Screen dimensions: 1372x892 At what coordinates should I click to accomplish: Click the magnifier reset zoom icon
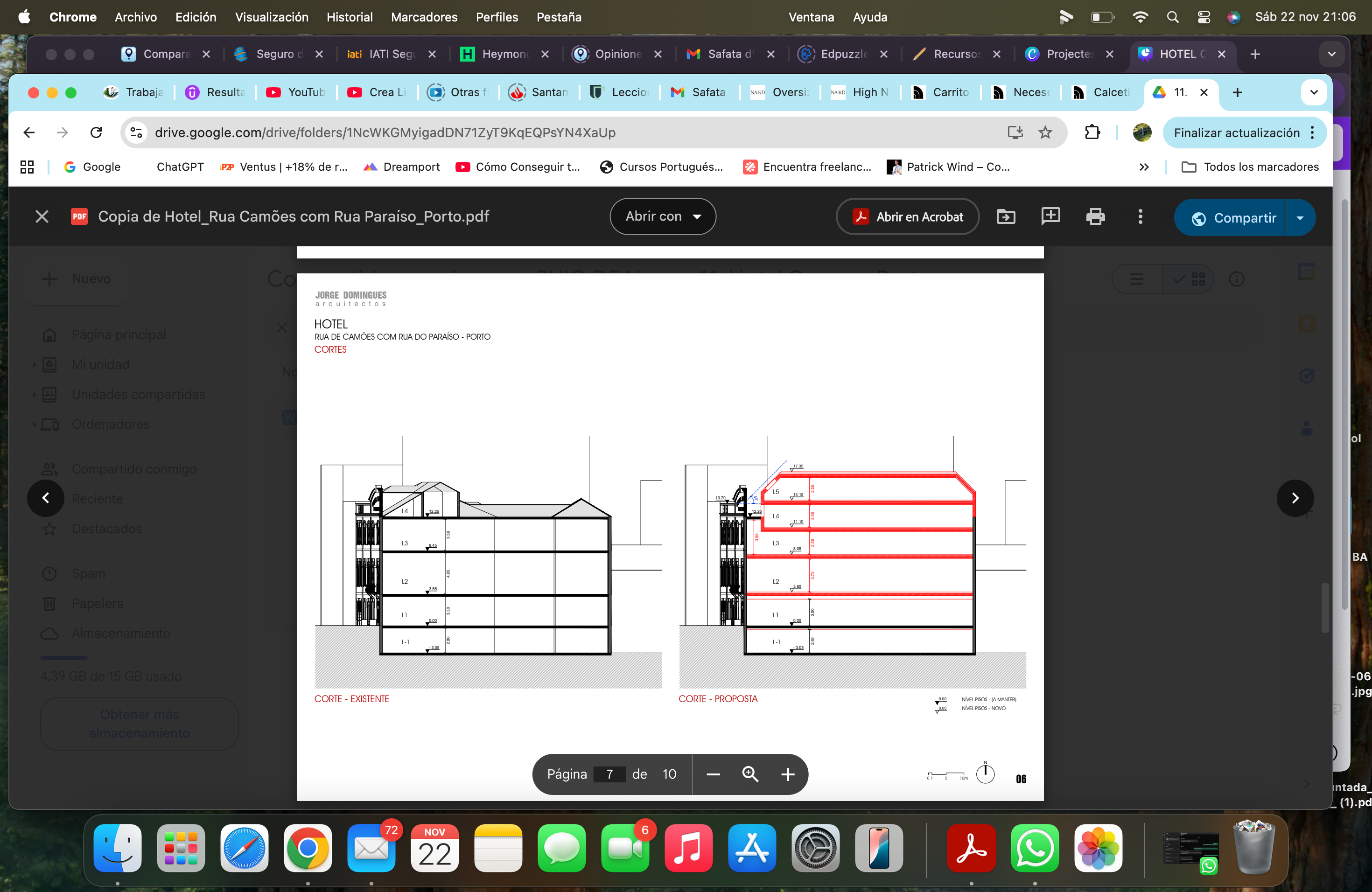(750, 774)
